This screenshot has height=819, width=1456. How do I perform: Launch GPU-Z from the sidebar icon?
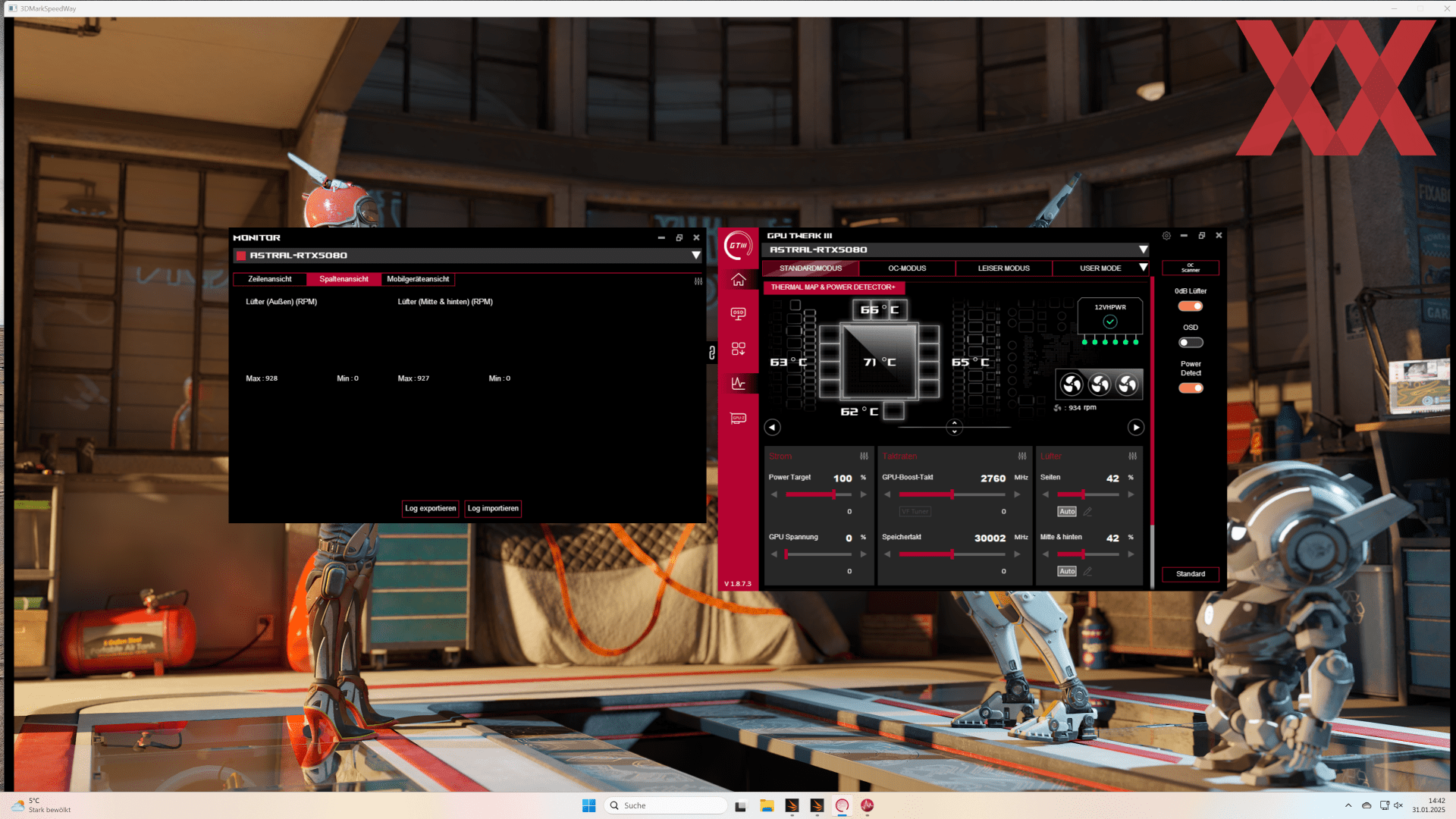click(738, 418)
